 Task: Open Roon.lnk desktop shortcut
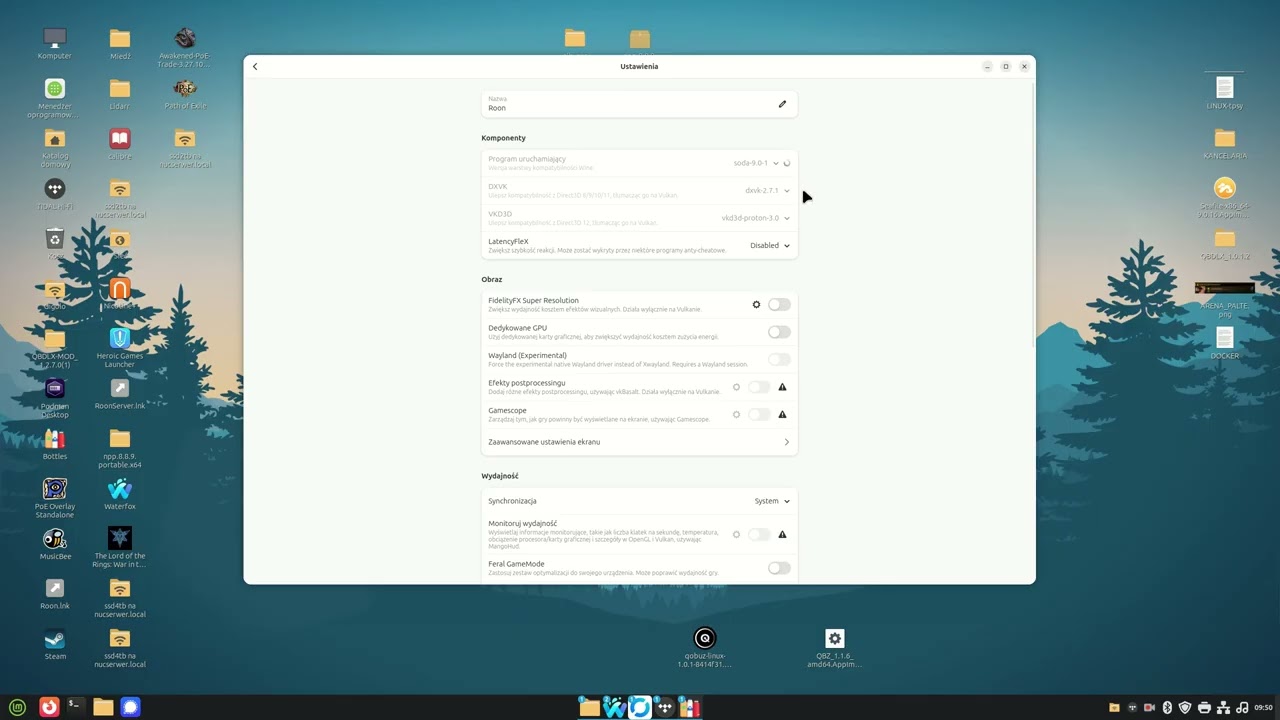[x=55, y=594]
